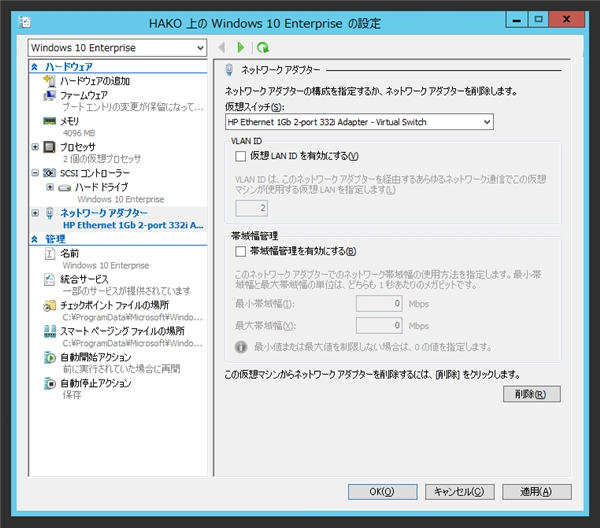Collapse the 管理 section
The width and height of the screenshot is (600, 528).
34,239
